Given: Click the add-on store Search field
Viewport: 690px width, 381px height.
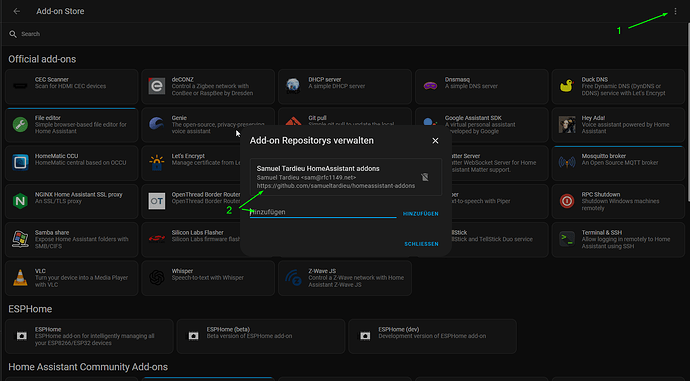Looking at the screenshot, I should 343,34.
